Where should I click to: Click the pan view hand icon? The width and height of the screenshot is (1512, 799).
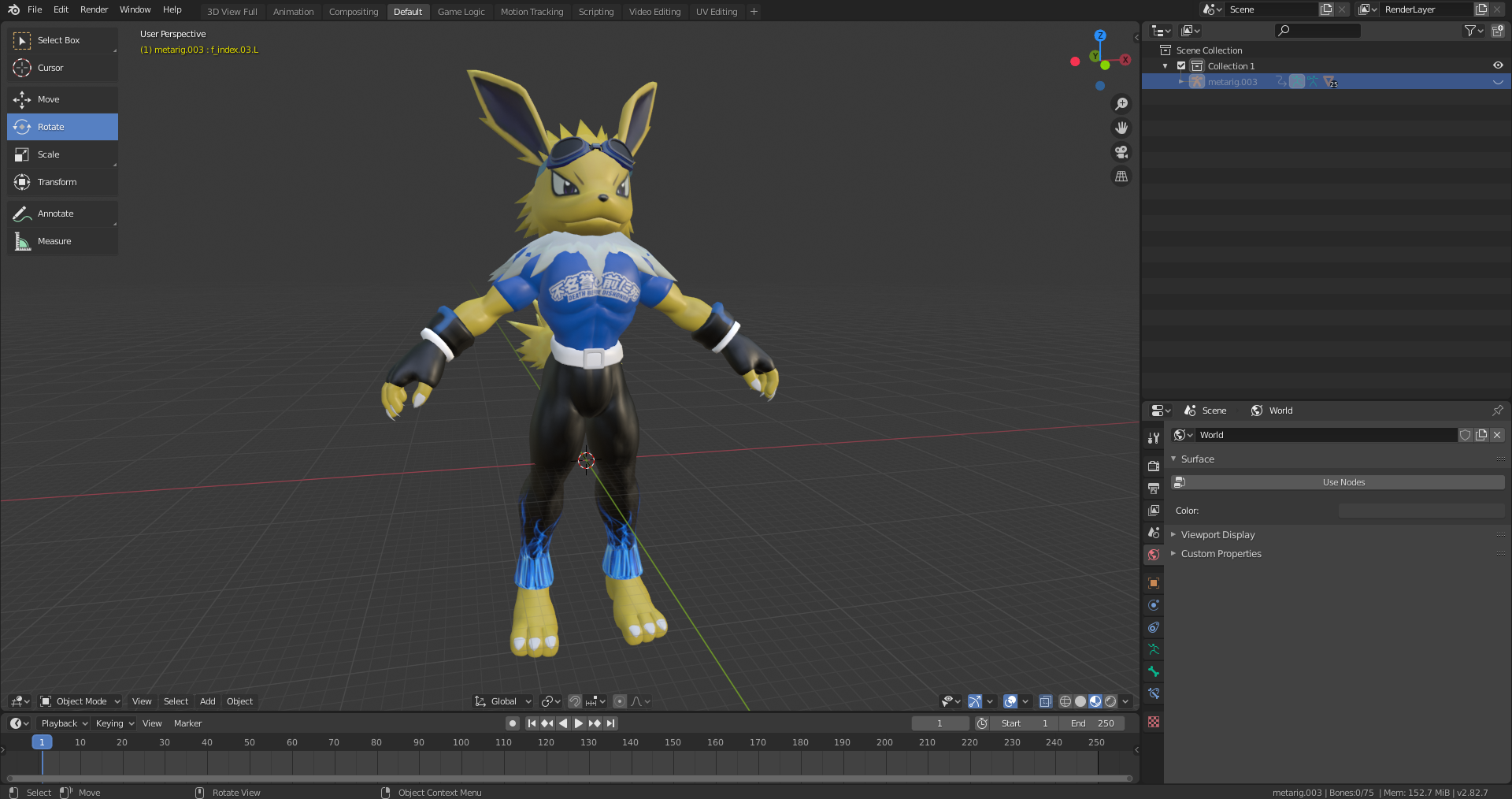(1121, 128)
